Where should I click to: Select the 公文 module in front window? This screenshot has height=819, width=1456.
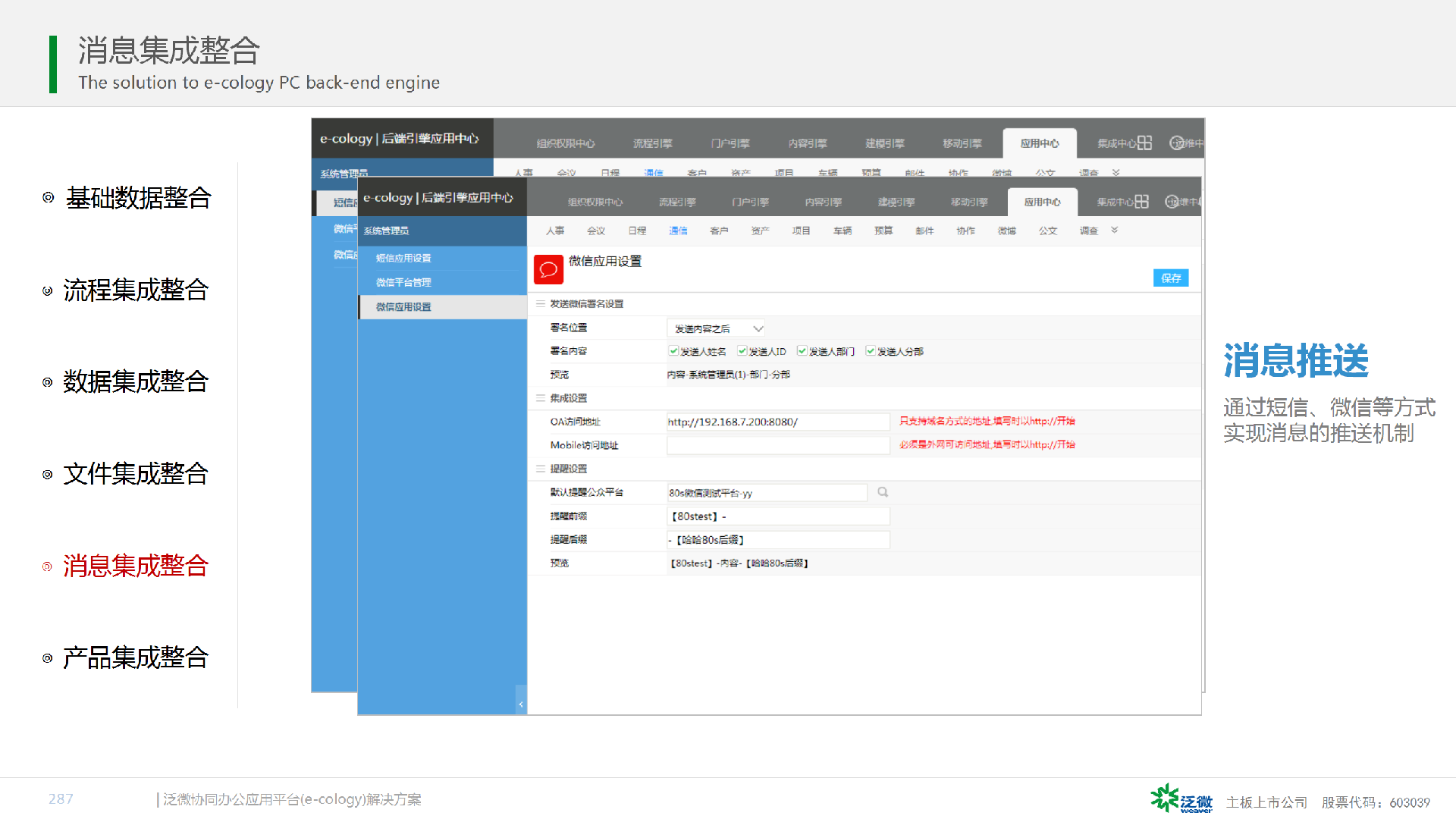pos(1047,231)
